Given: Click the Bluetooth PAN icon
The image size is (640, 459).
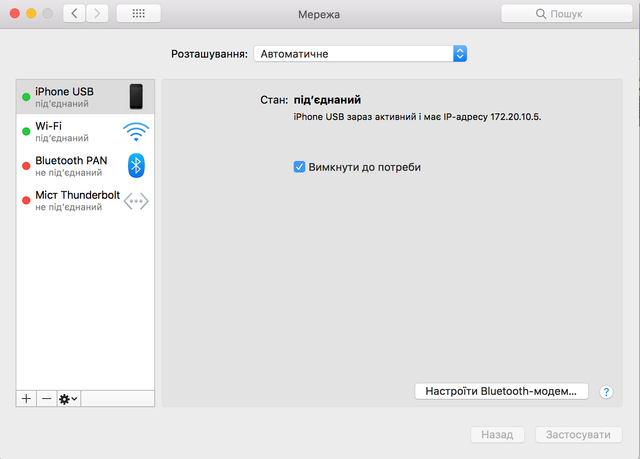Looking at the screenshot, I should pyautogui.click(x=136, y=166).
